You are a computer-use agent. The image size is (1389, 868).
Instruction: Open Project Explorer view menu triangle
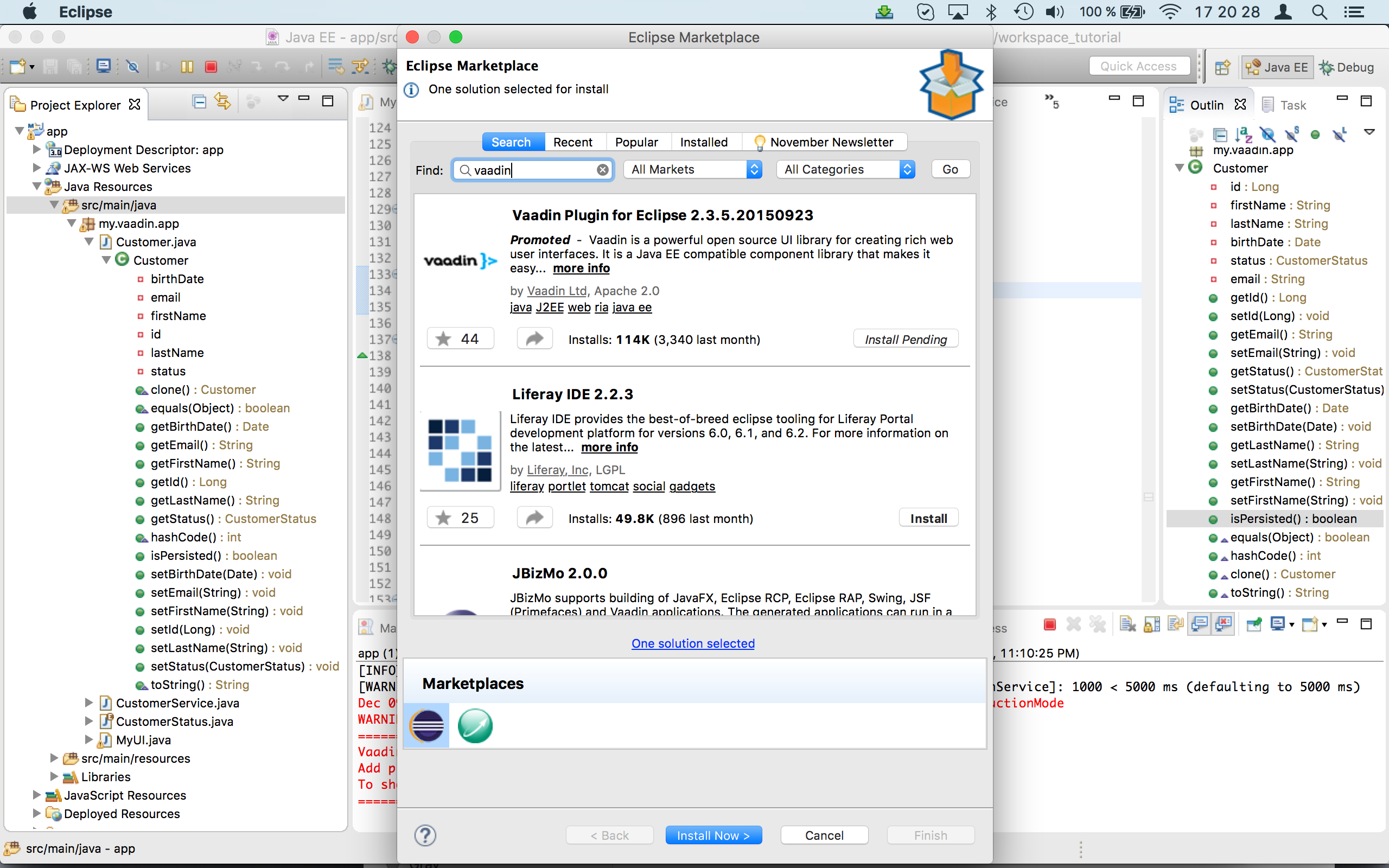click(x=282, y=99)
